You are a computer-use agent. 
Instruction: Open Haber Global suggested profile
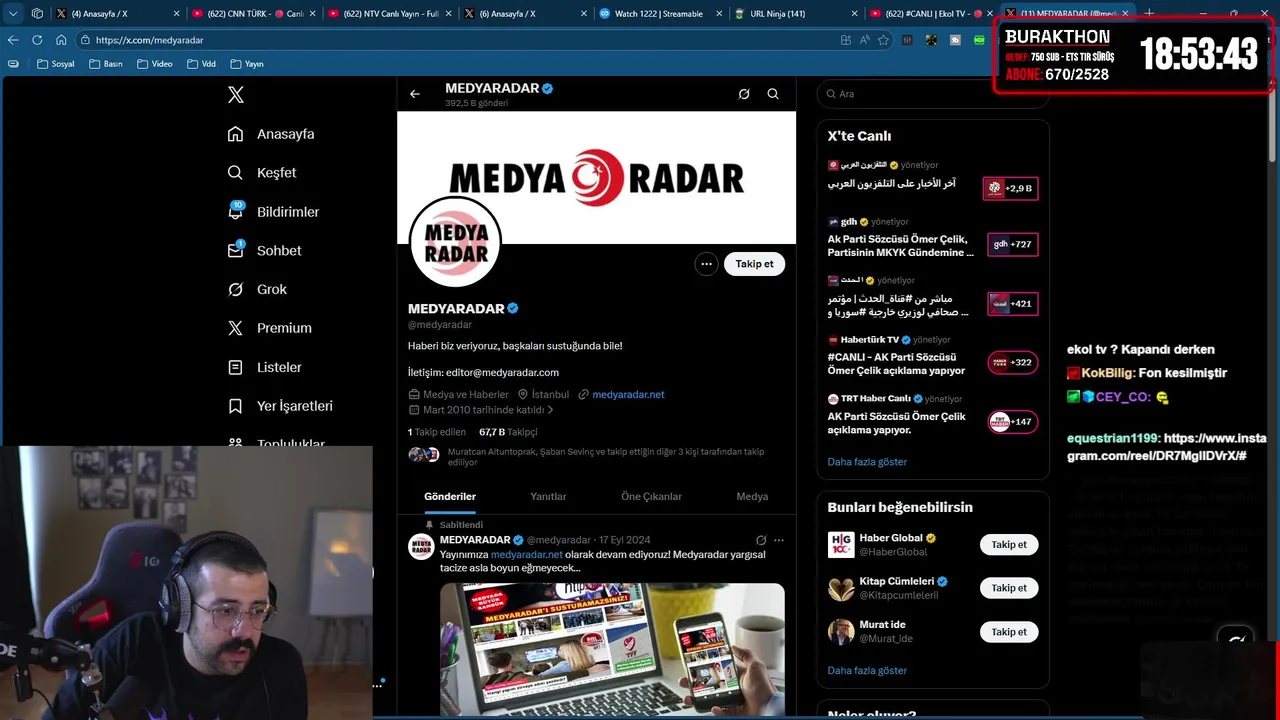[x=891, y=538]
